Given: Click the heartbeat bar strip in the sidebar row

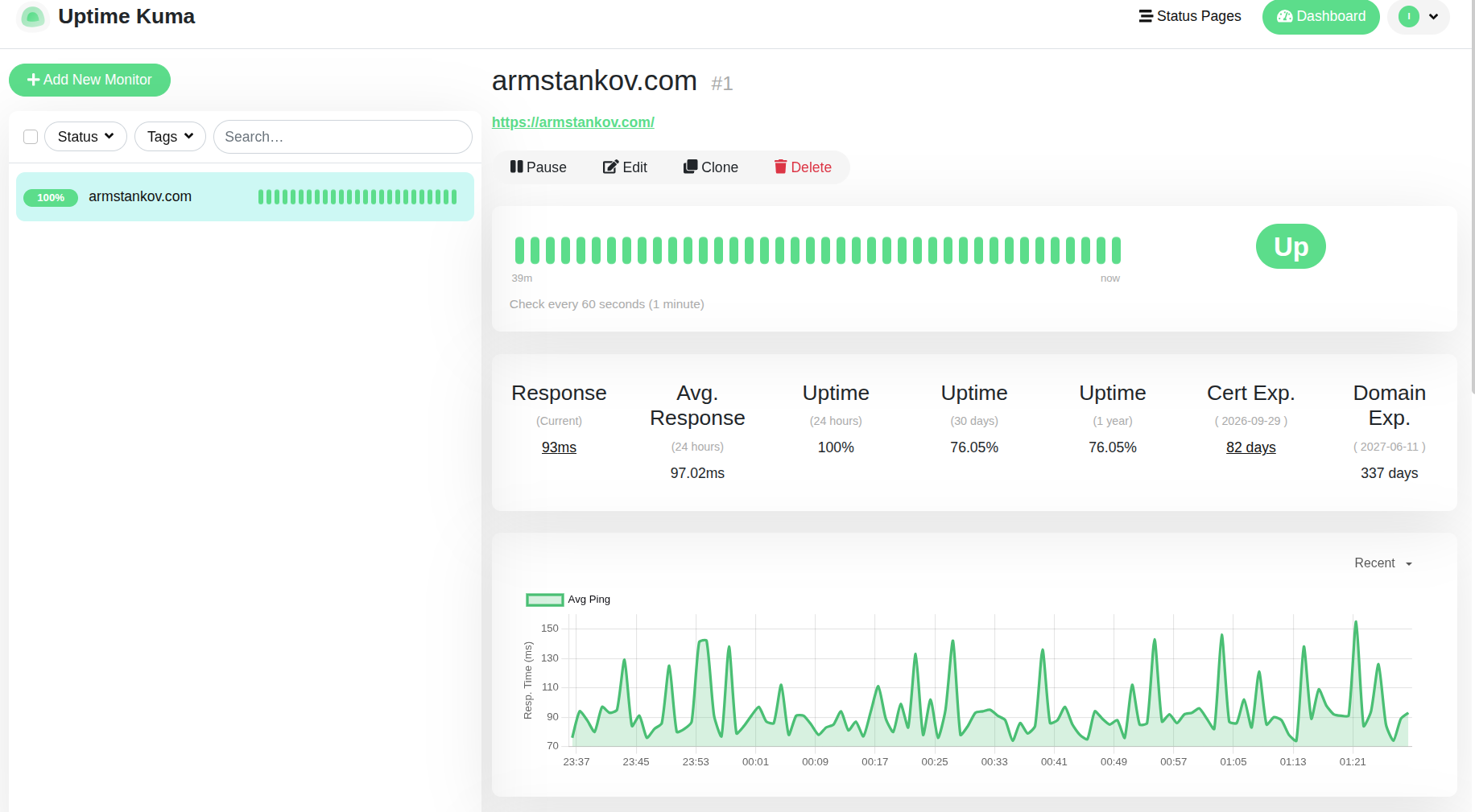Looking at the screenshot, I should coord(357,197).
